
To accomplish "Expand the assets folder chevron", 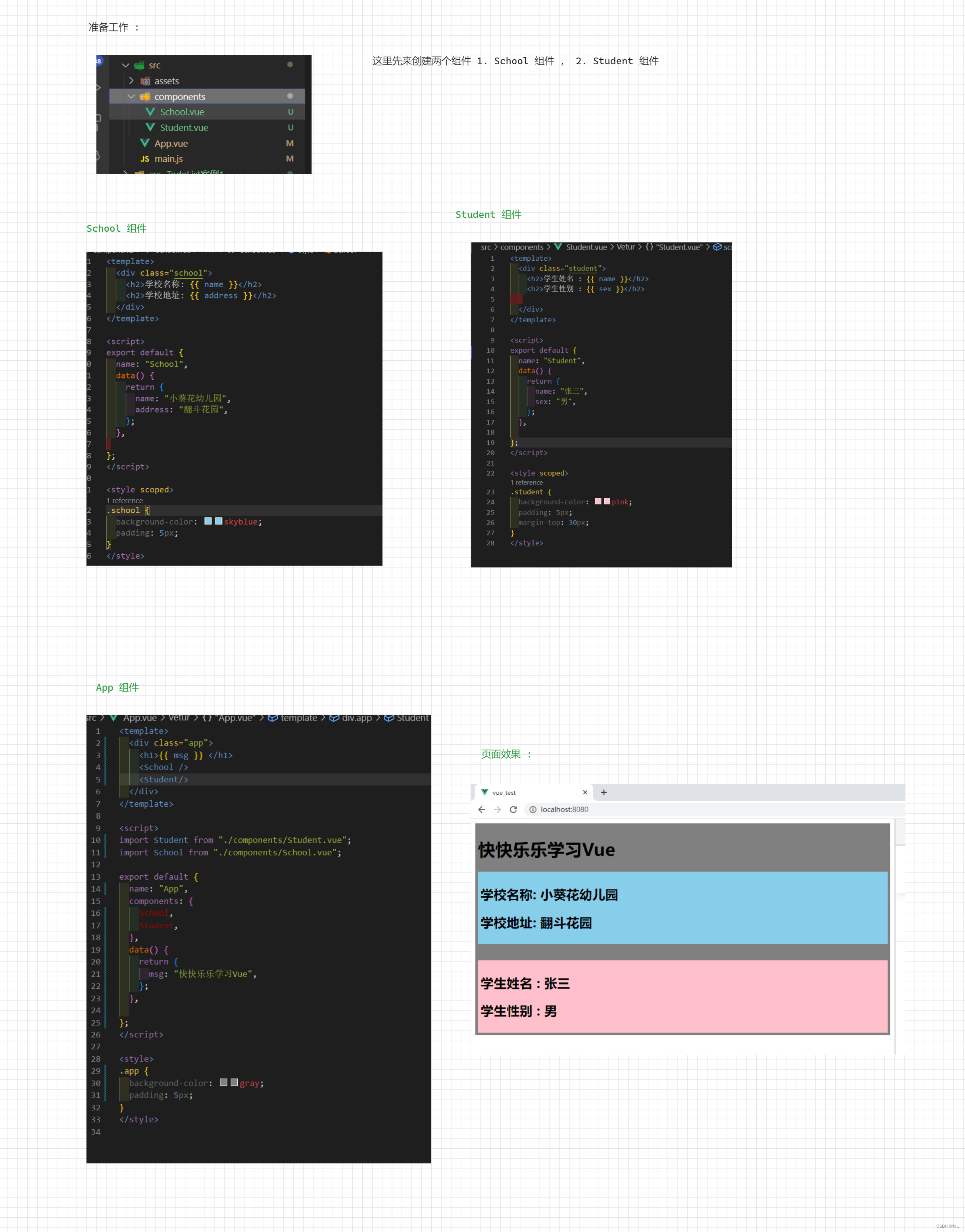I will click(131, 81).
